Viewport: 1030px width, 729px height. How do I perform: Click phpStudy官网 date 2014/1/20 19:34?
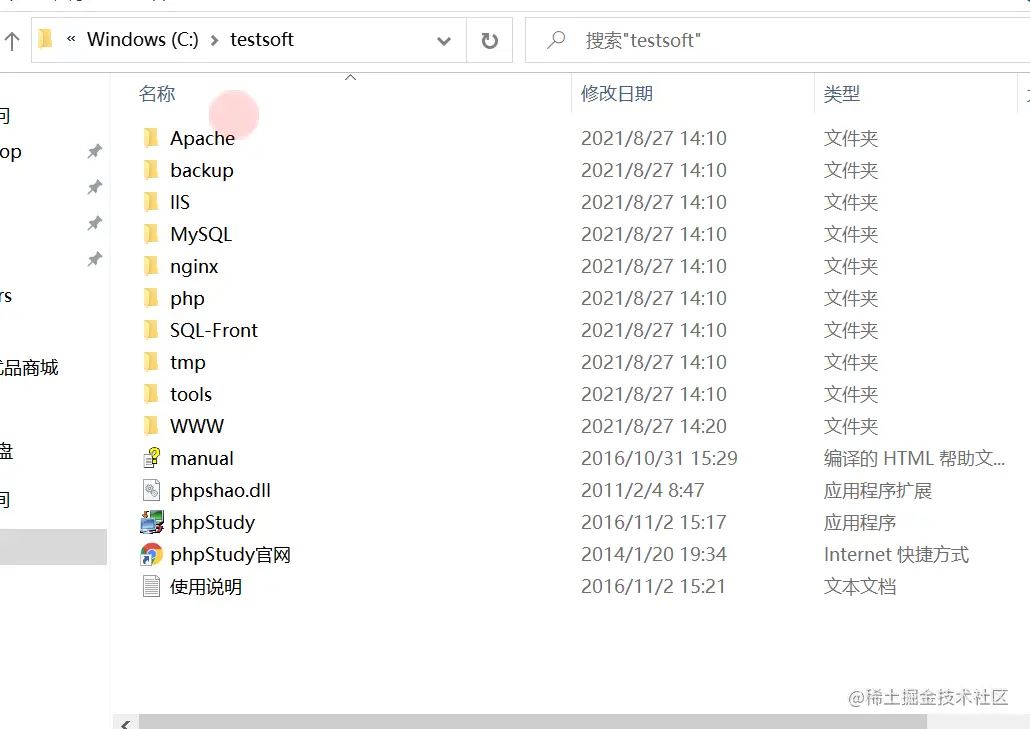(x=654, y=554)
